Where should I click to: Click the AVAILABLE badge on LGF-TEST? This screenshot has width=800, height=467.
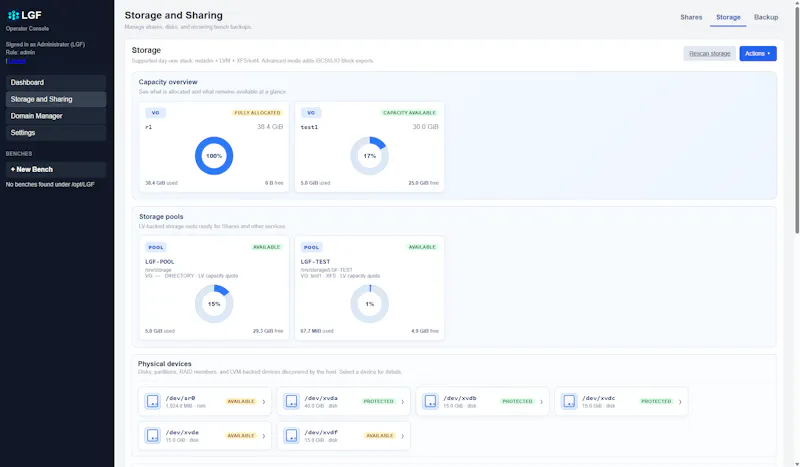point(422,247)
